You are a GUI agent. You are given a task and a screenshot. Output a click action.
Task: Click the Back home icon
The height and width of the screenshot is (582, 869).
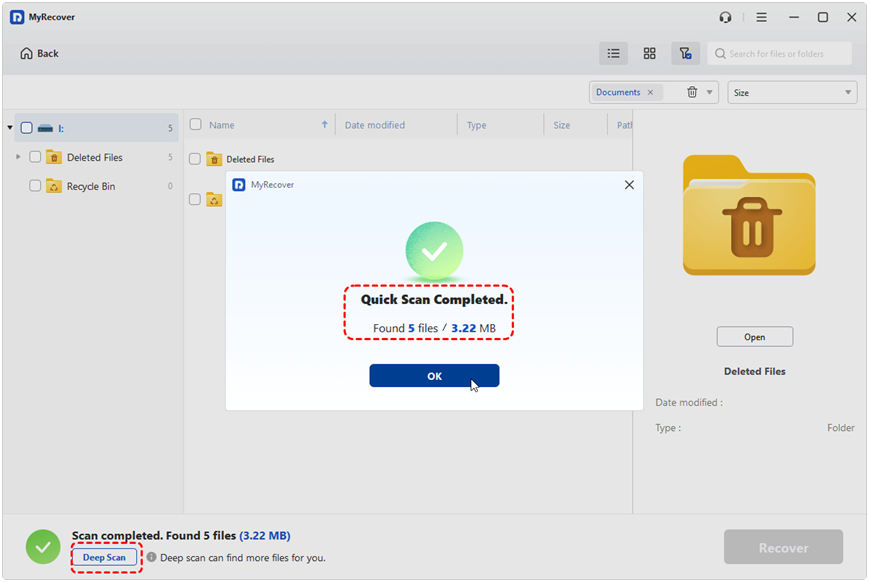coord(26,53)
